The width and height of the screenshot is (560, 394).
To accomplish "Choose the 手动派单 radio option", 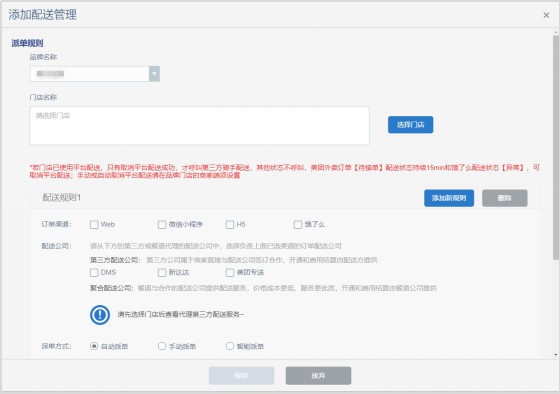I will click(x=162, y=346).
